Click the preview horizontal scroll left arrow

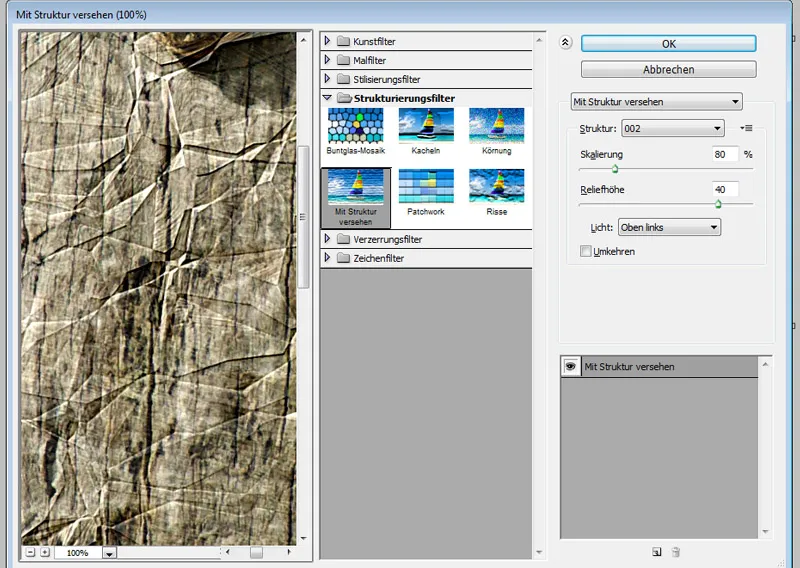(228, 552)
